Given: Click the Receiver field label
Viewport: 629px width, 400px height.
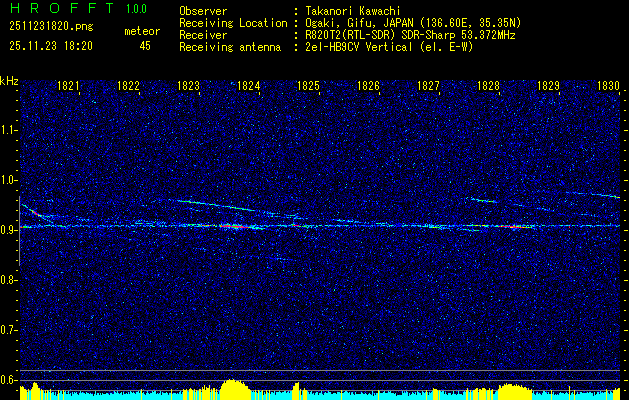Looking at the screenshot, I should [x=203, y=35].
